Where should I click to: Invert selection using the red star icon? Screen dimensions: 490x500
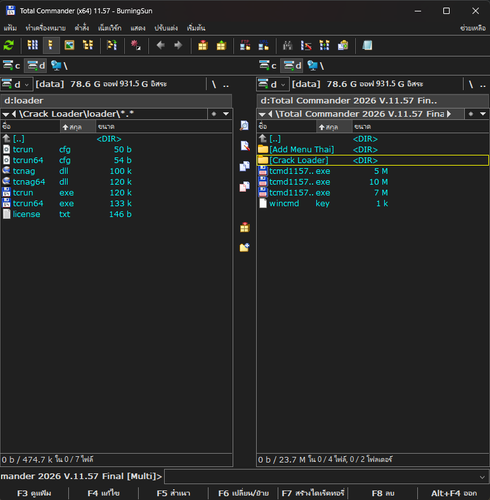click(136, 45)
